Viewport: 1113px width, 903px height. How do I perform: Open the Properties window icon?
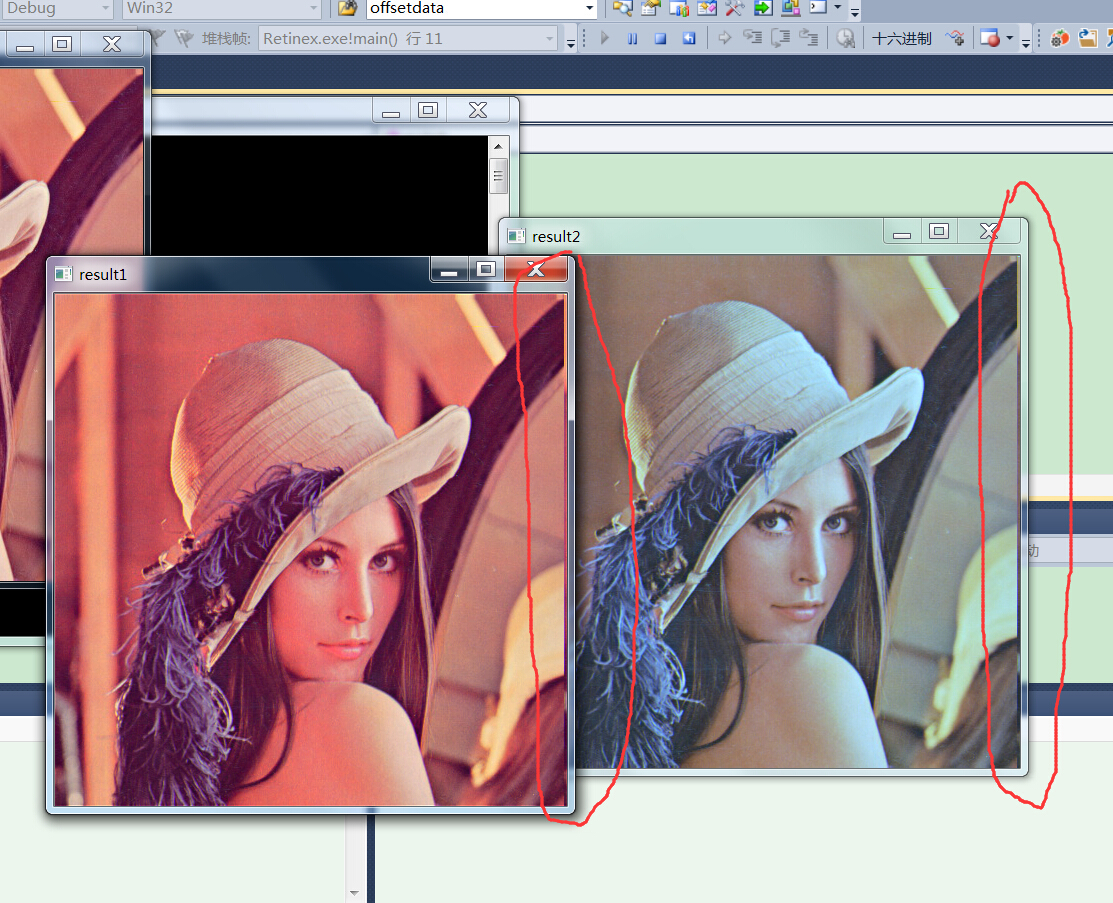(x=650, y=8)
